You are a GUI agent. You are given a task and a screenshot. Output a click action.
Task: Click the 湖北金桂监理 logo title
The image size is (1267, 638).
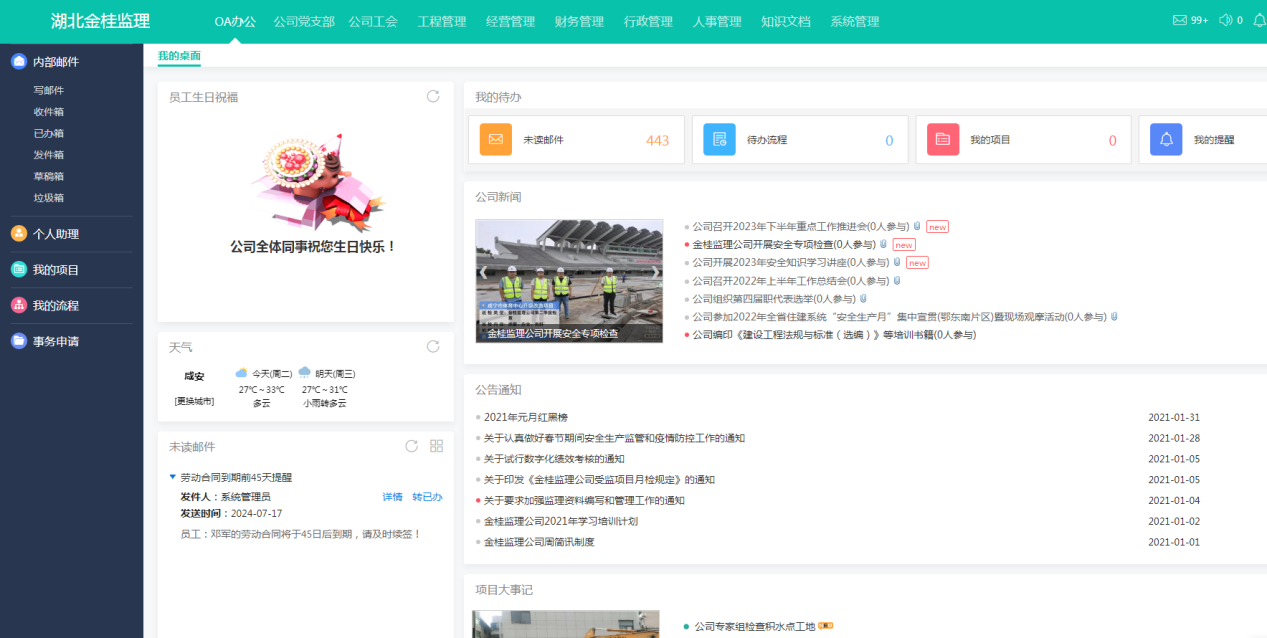pyautogui.click(x=101, y=21)
